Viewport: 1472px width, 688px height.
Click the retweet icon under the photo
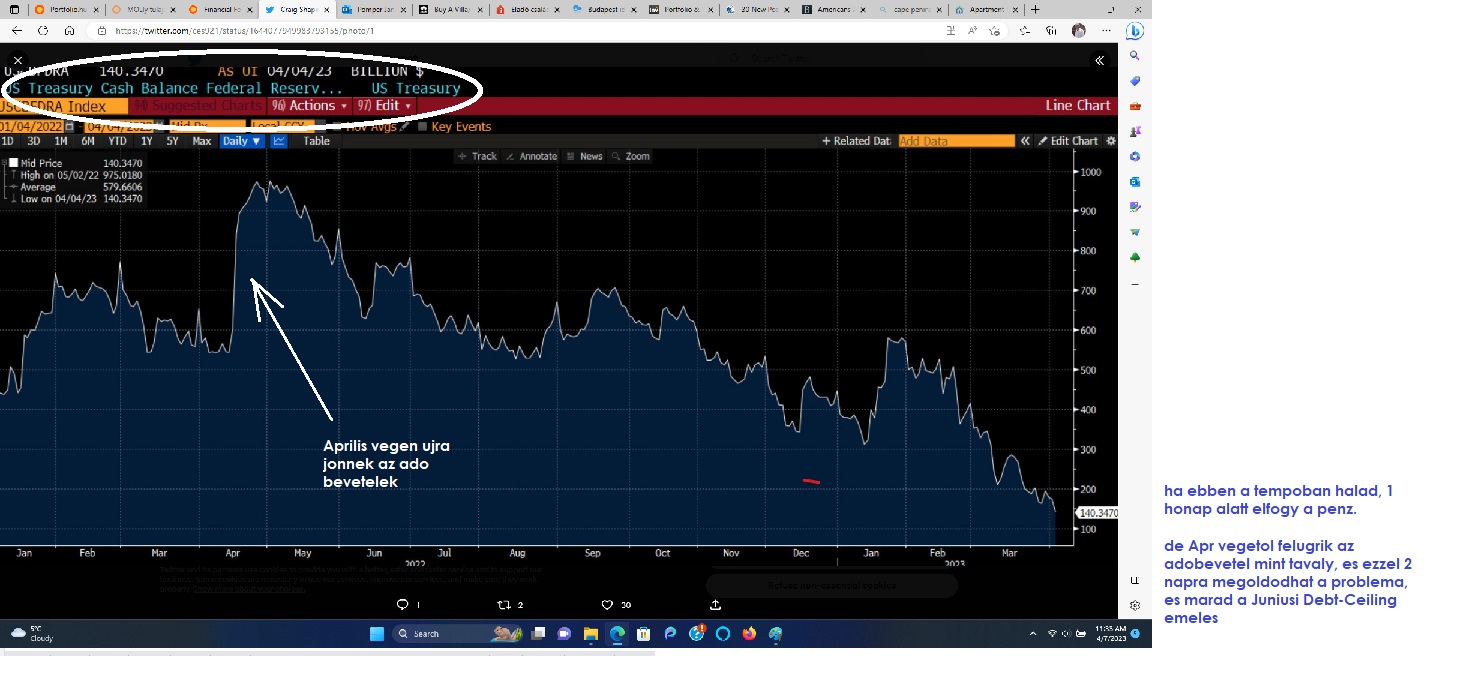tap(505, 605)
